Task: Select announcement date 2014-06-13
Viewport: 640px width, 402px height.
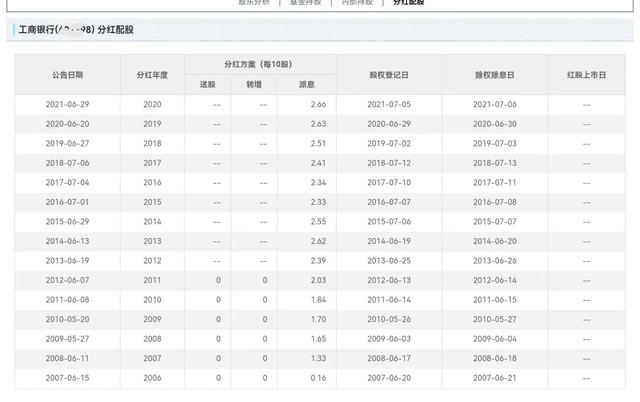Action: click(67, 241)
